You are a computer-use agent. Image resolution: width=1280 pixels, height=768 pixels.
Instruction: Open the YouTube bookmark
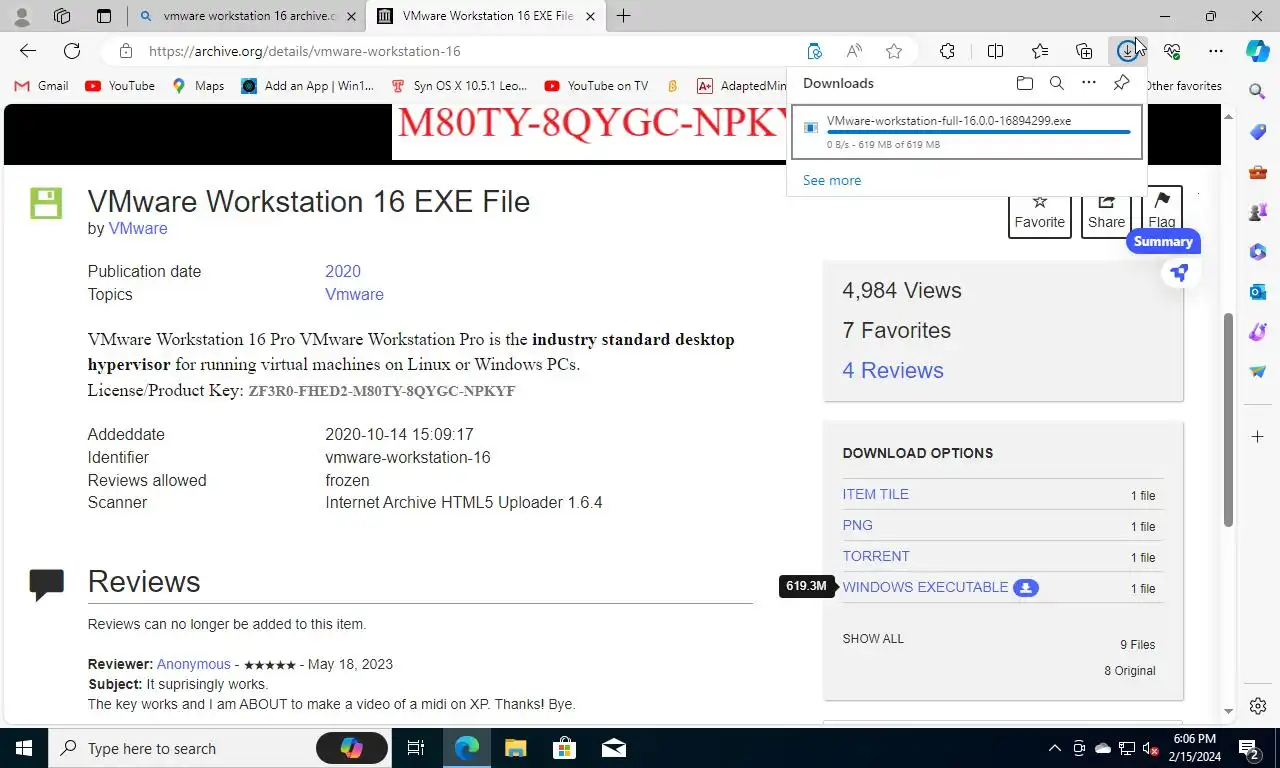(120, 86)
